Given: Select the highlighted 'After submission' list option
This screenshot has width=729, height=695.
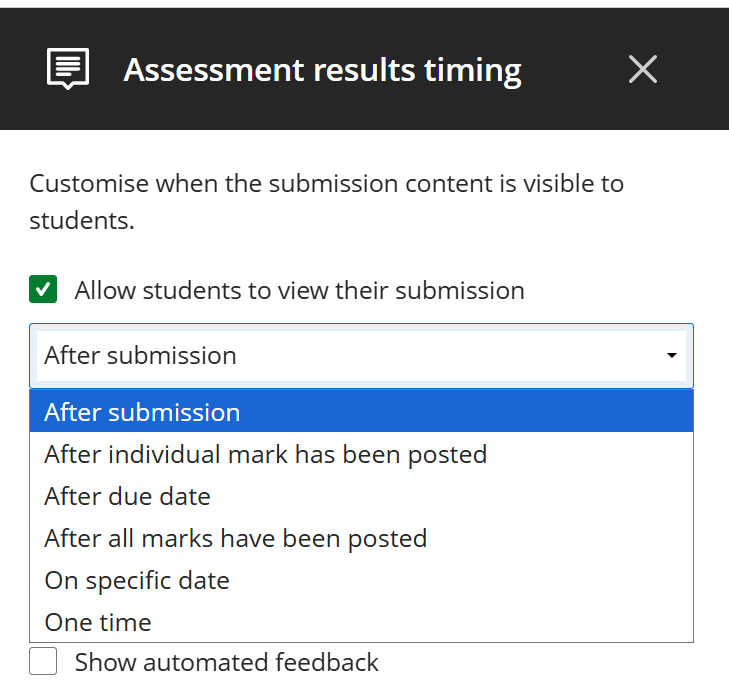Looking at the screenshot, I should [142, 412].
